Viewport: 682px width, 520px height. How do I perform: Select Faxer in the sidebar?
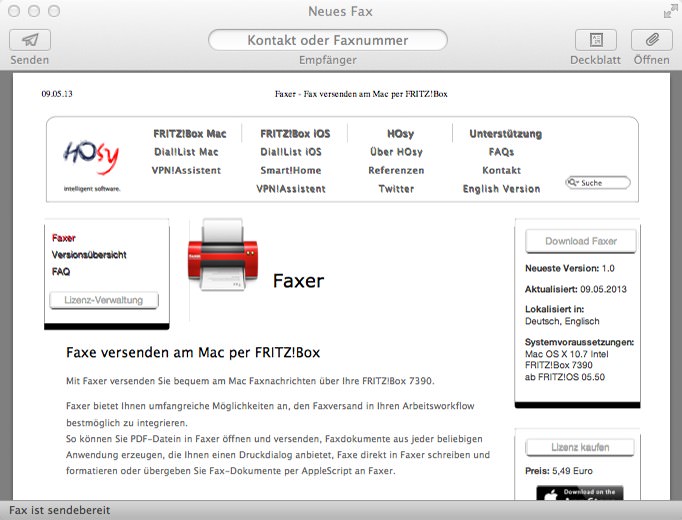(64, 238)
